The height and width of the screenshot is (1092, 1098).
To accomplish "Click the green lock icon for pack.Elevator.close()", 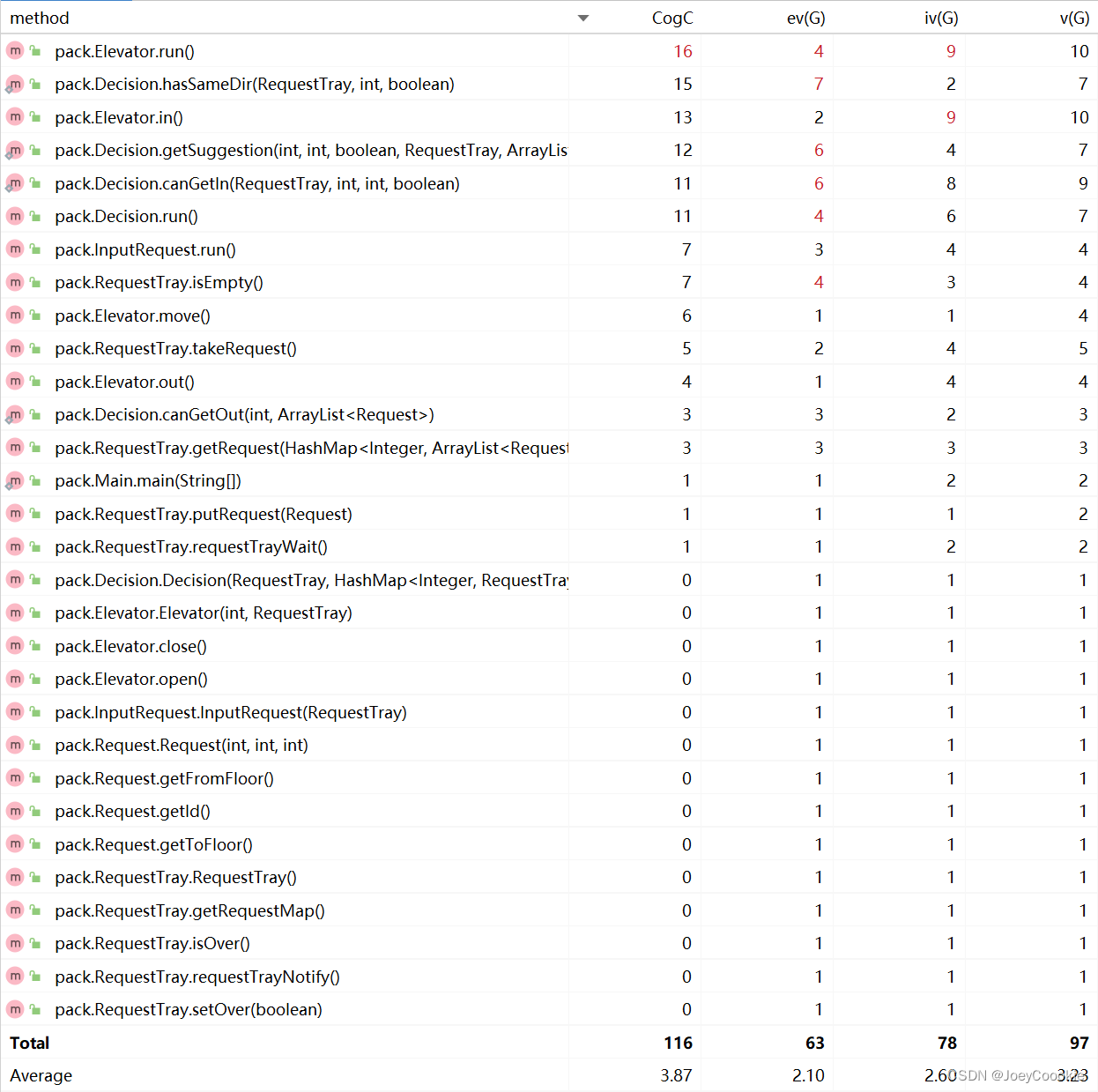I will tap(35, 646).
